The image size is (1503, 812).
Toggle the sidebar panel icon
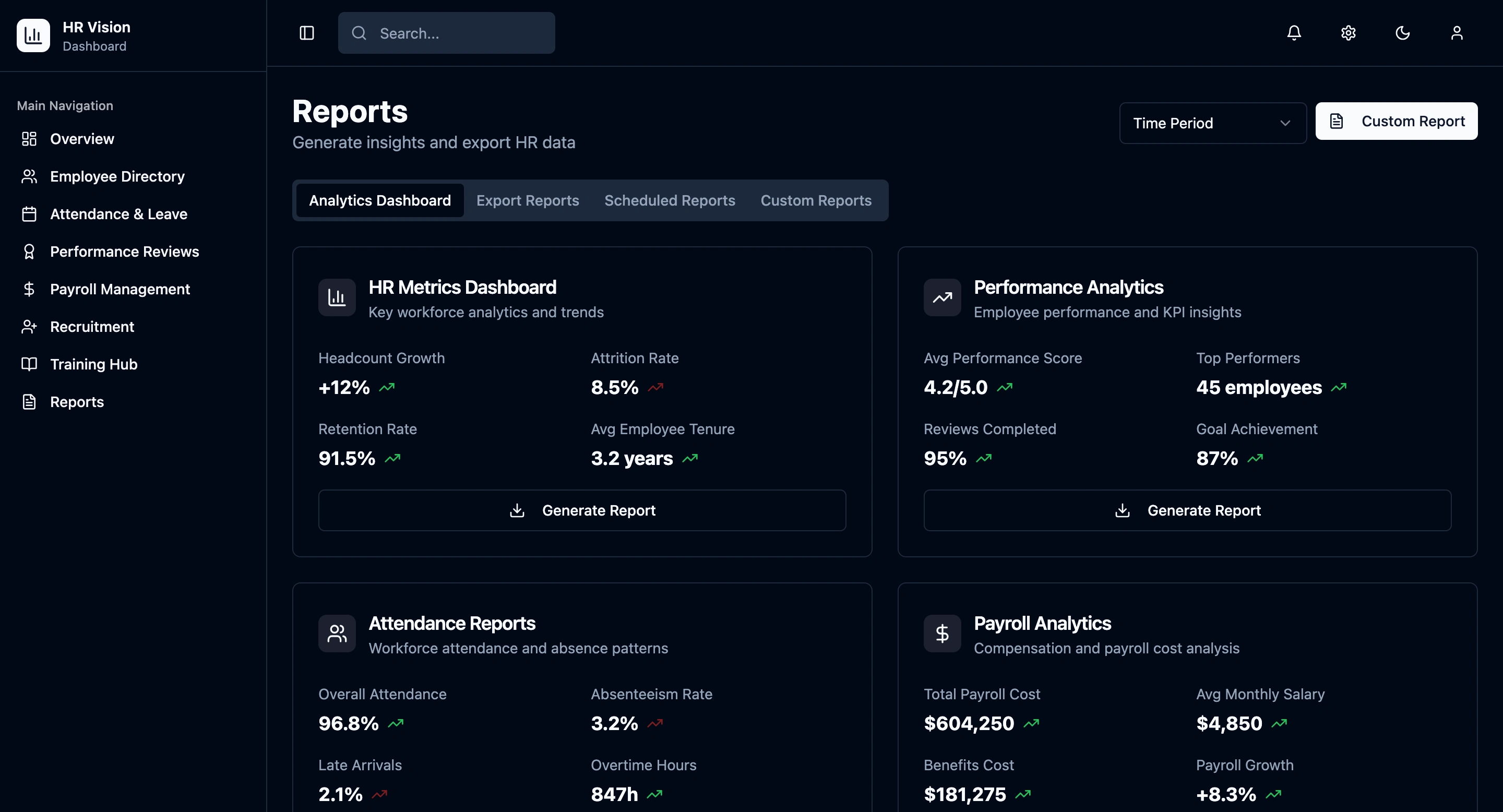(307, 33)
